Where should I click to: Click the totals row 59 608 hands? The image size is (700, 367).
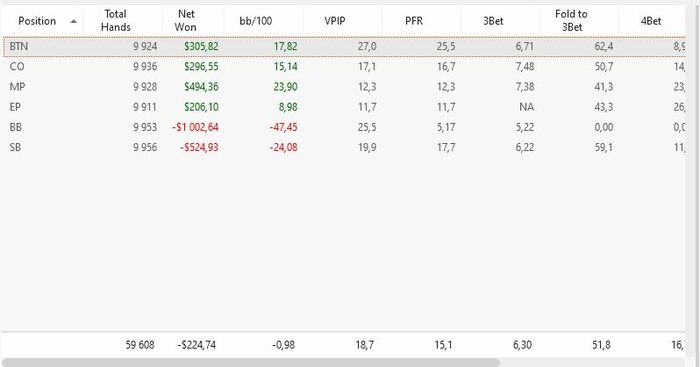[x=140, y=345]
